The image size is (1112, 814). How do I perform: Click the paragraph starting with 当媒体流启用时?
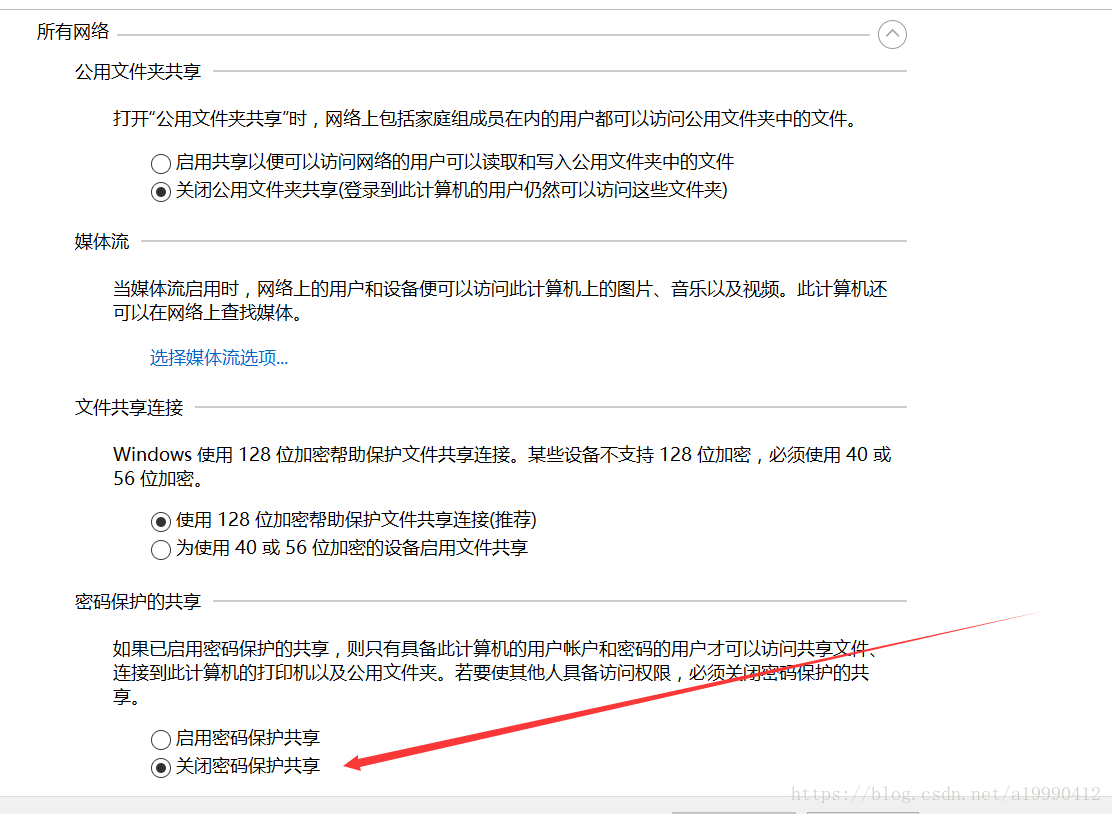tap(500, 301)
